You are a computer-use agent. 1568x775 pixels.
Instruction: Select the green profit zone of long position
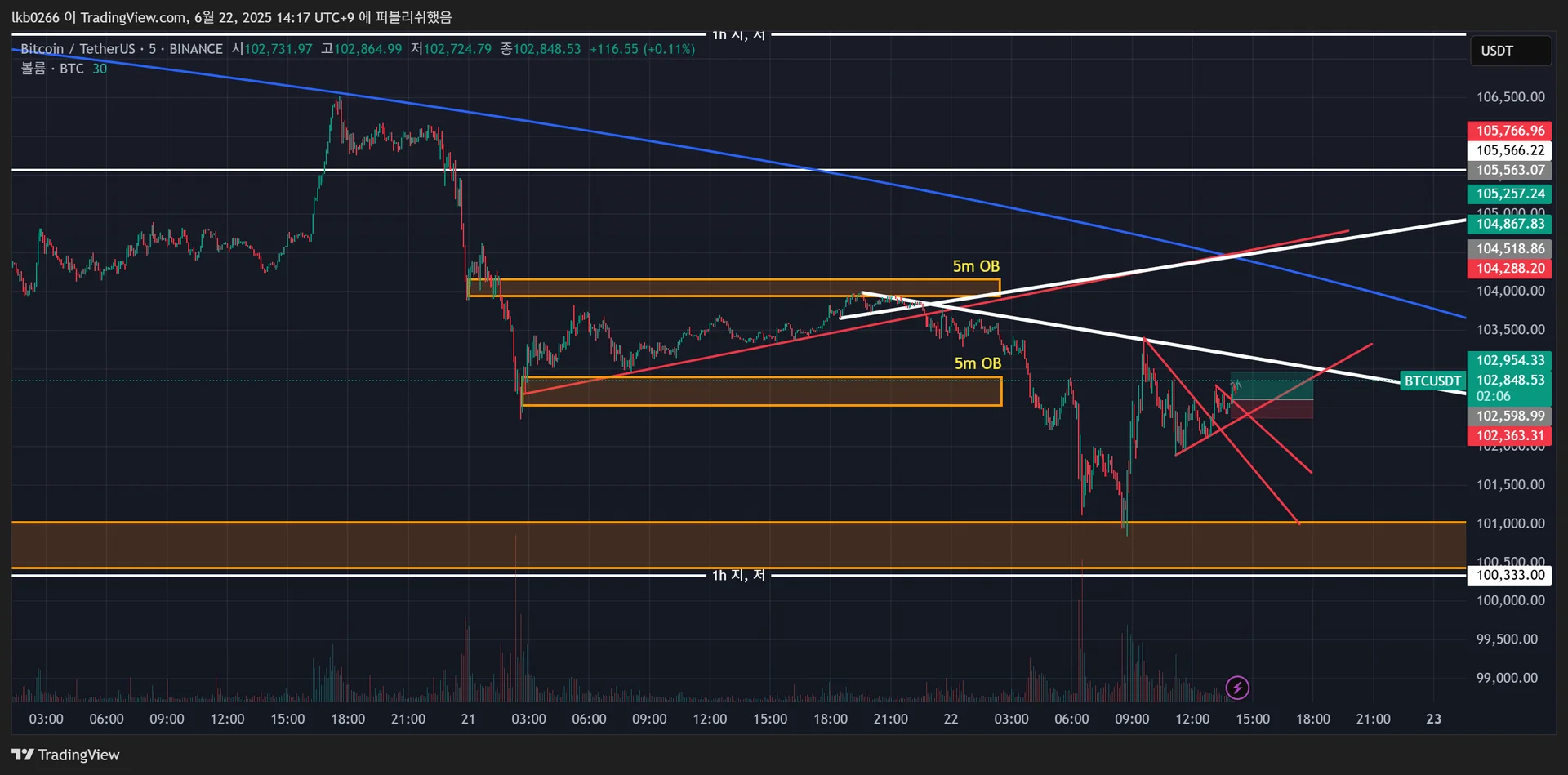point(1272,386)
